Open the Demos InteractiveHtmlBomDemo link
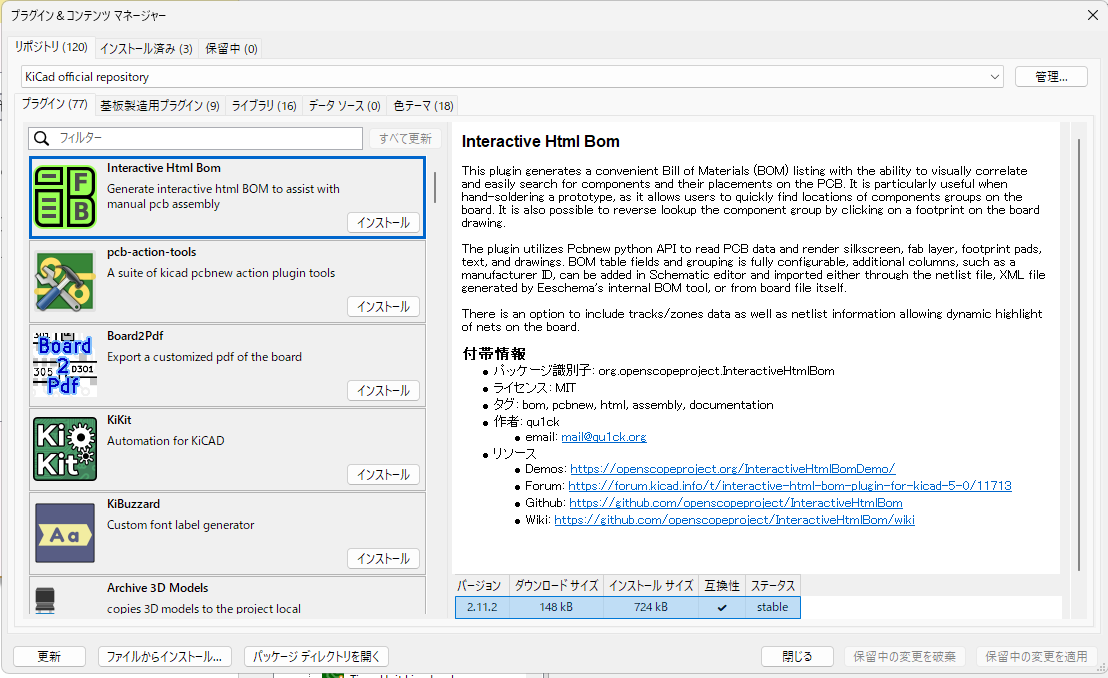Image resolution: width=1108 pixels, height=678 pixels. tap(733, 469)
